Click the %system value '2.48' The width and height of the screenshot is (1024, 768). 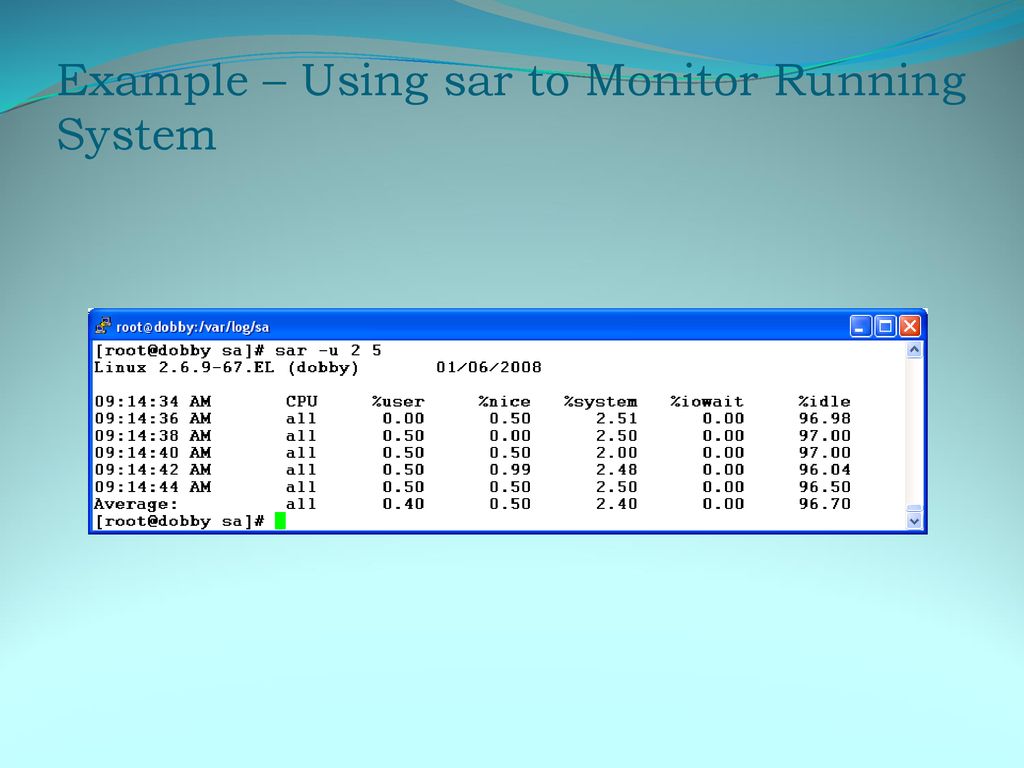pyautogui.click(x=616, y=470)
